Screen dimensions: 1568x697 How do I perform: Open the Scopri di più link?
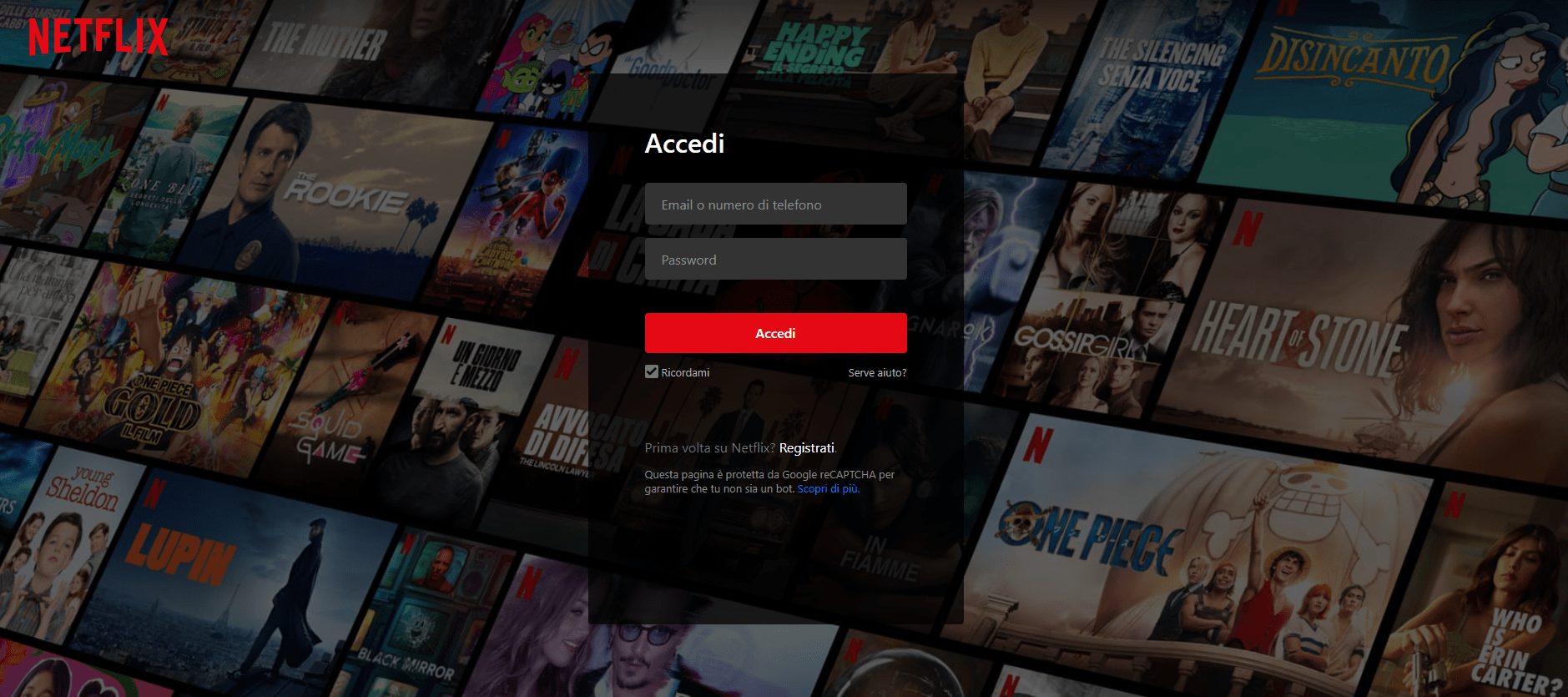pos(828,489)
